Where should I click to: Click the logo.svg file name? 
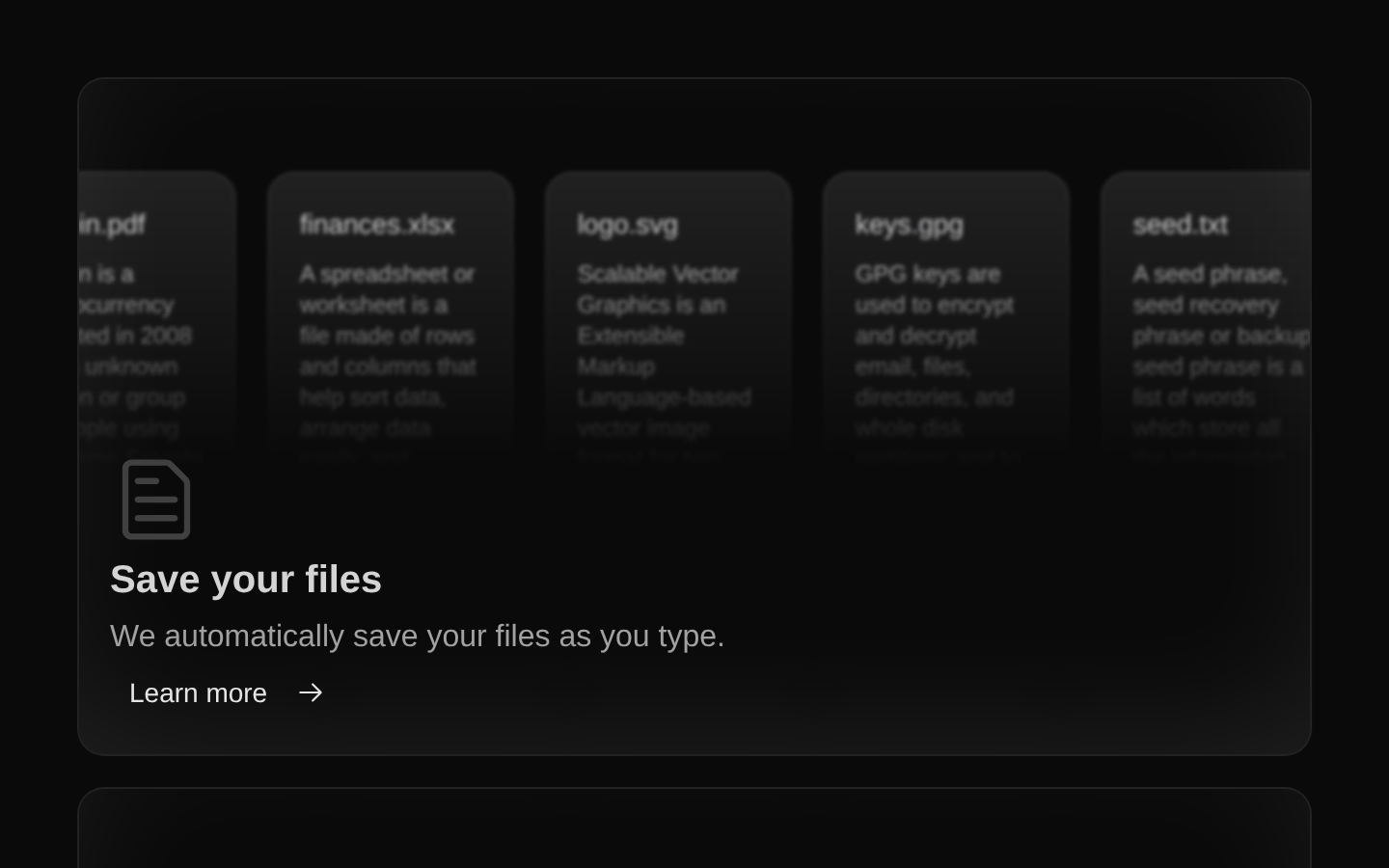click(627, 224)
